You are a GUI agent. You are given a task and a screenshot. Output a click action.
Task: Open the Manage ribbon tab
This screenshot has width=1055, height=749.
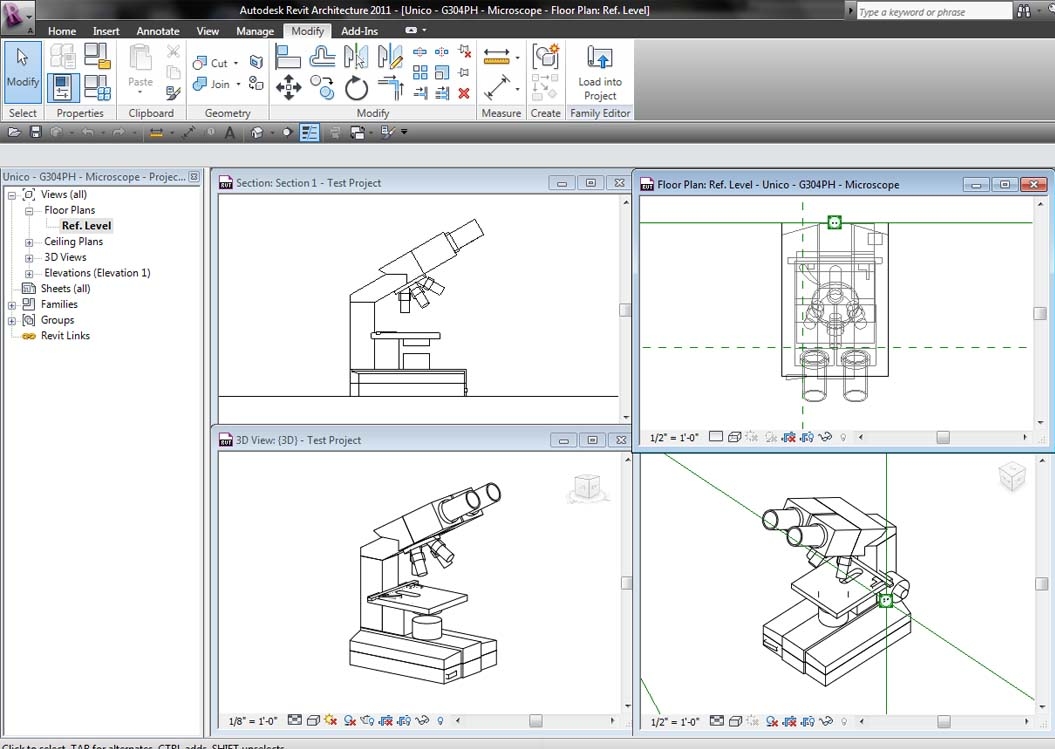[255, 30]
